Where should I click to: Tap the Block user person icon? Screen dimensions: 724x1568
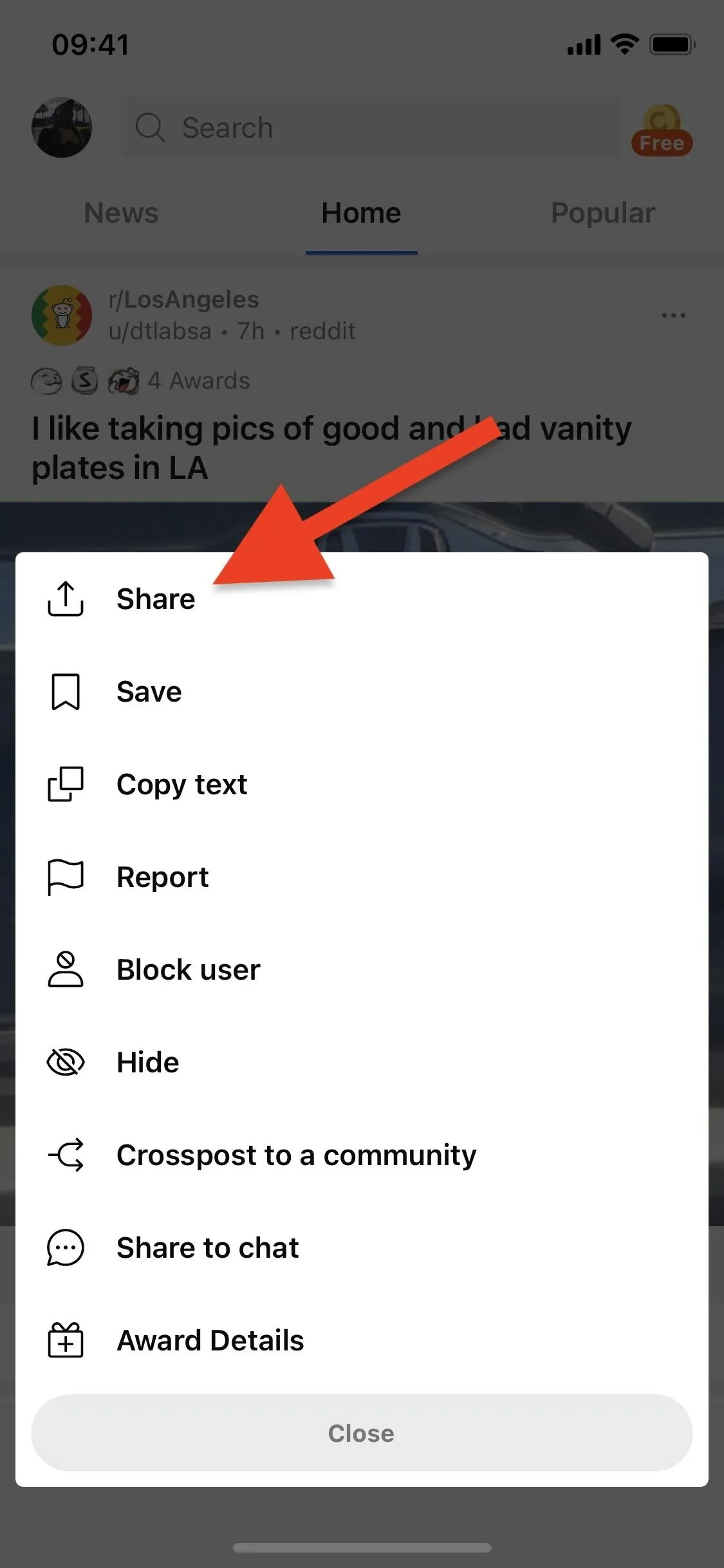66,969
